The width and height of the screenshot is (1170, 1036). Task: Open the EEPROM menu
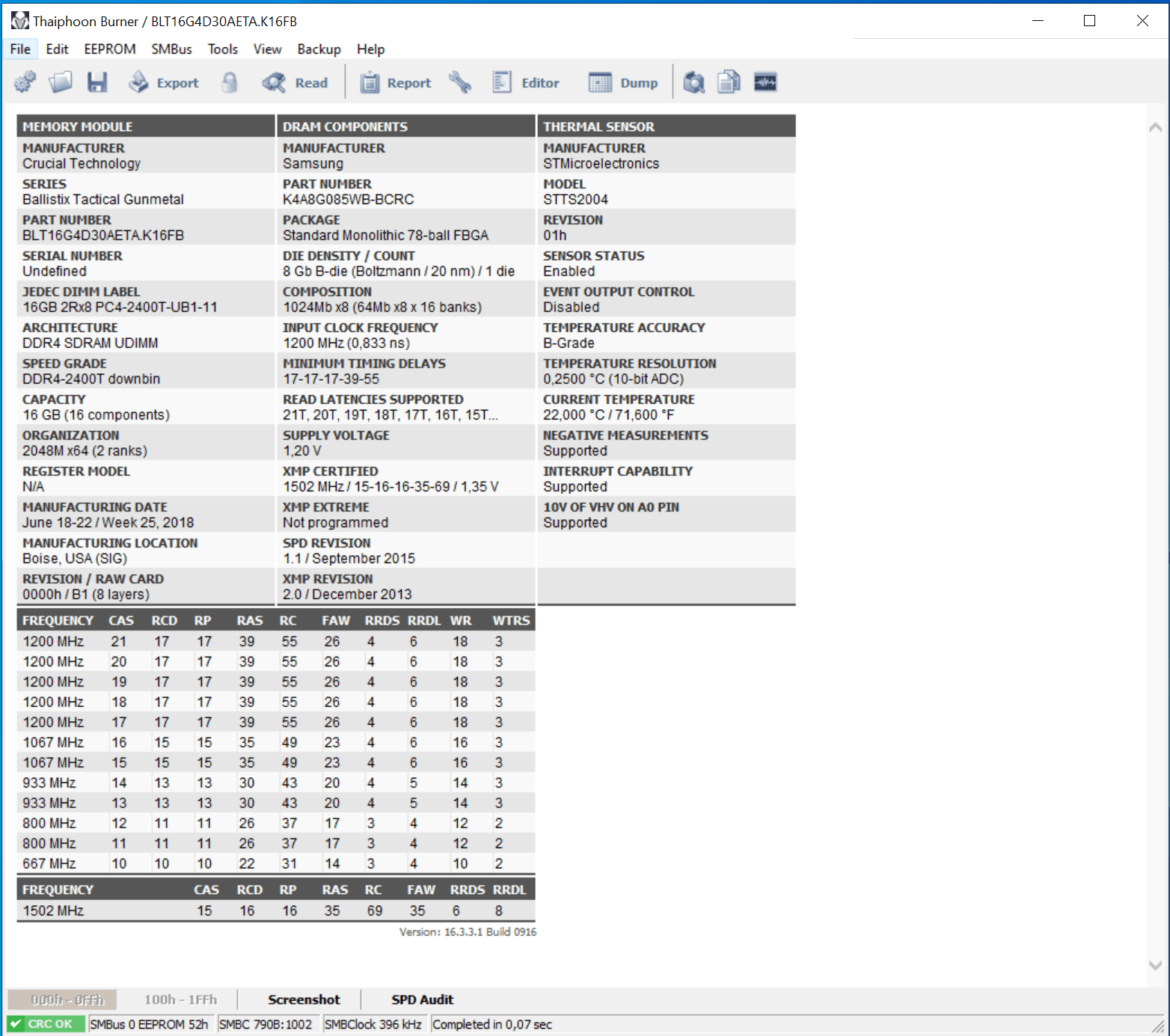coord(110,49)
